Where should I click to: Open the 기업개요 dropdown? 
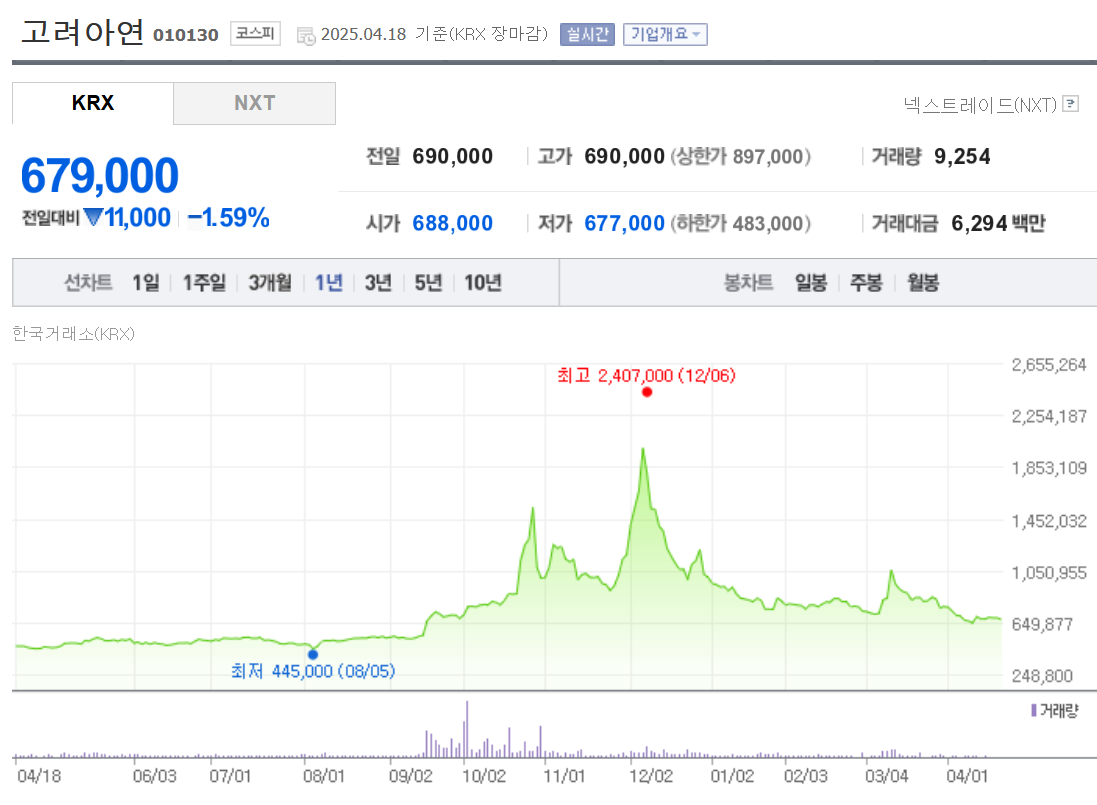(665, 34)
